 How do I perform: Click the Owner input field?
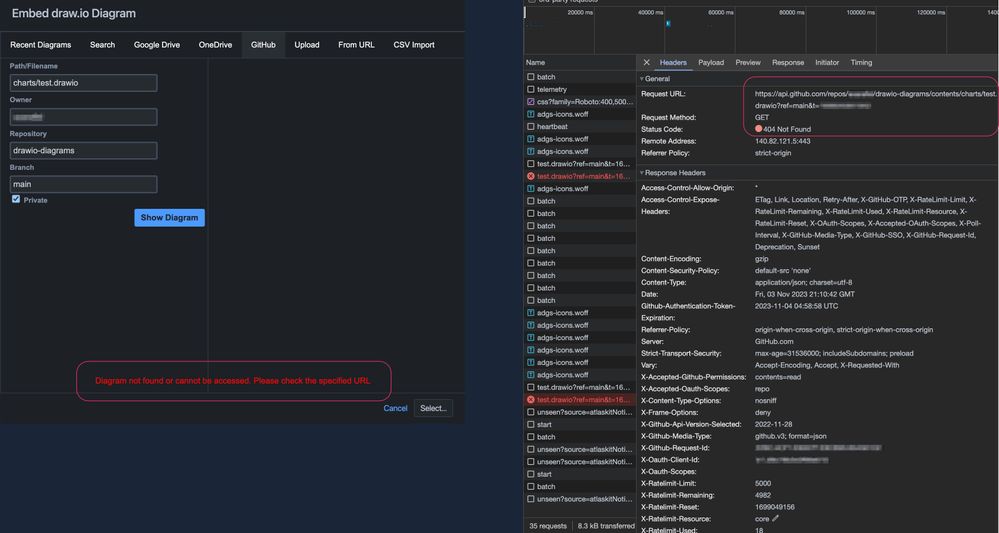(x=83, y=117)
